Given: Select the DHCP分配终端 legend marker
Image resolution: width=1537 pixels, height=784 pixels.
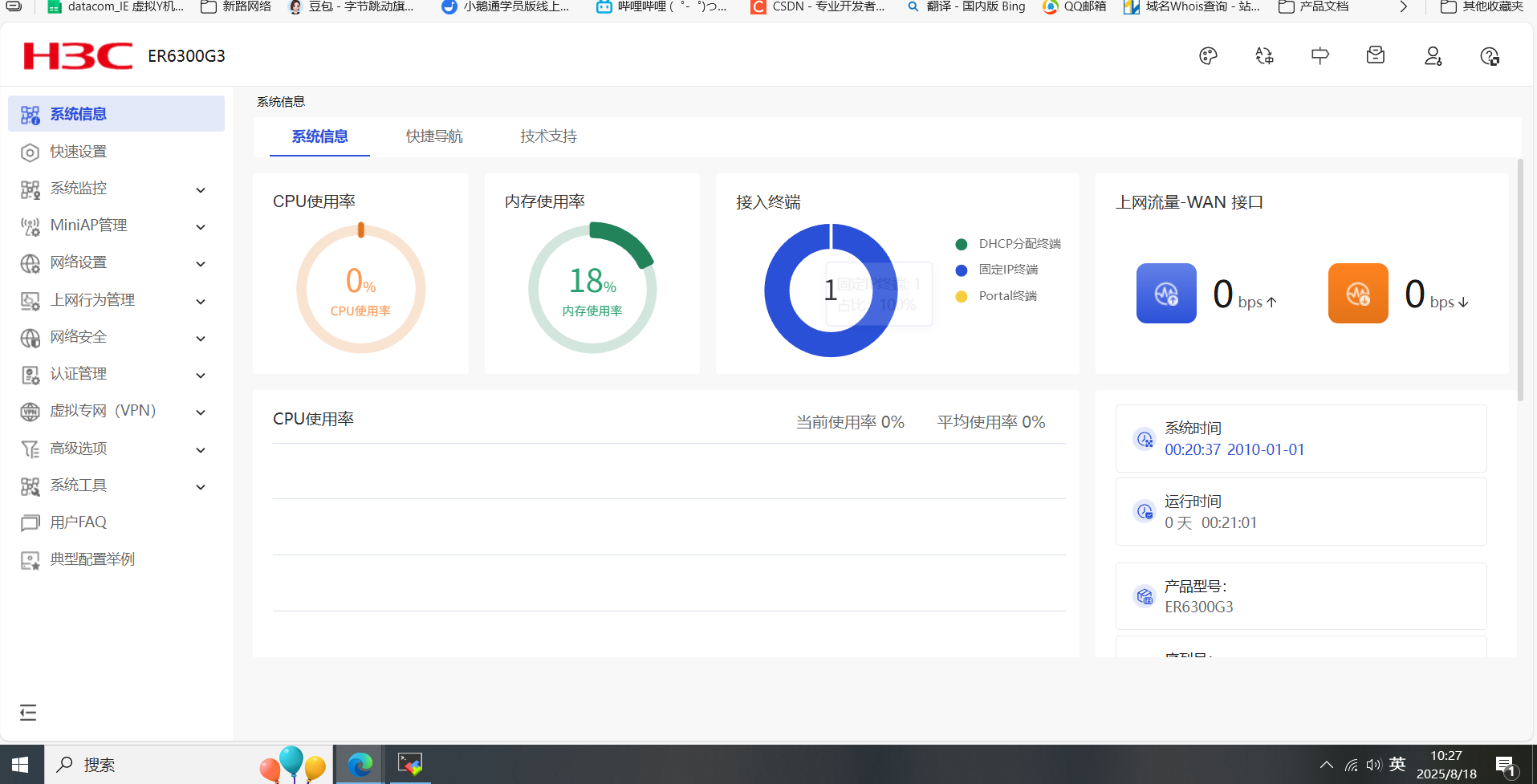Looking at the screenshot, I should (x=962, y=244).
